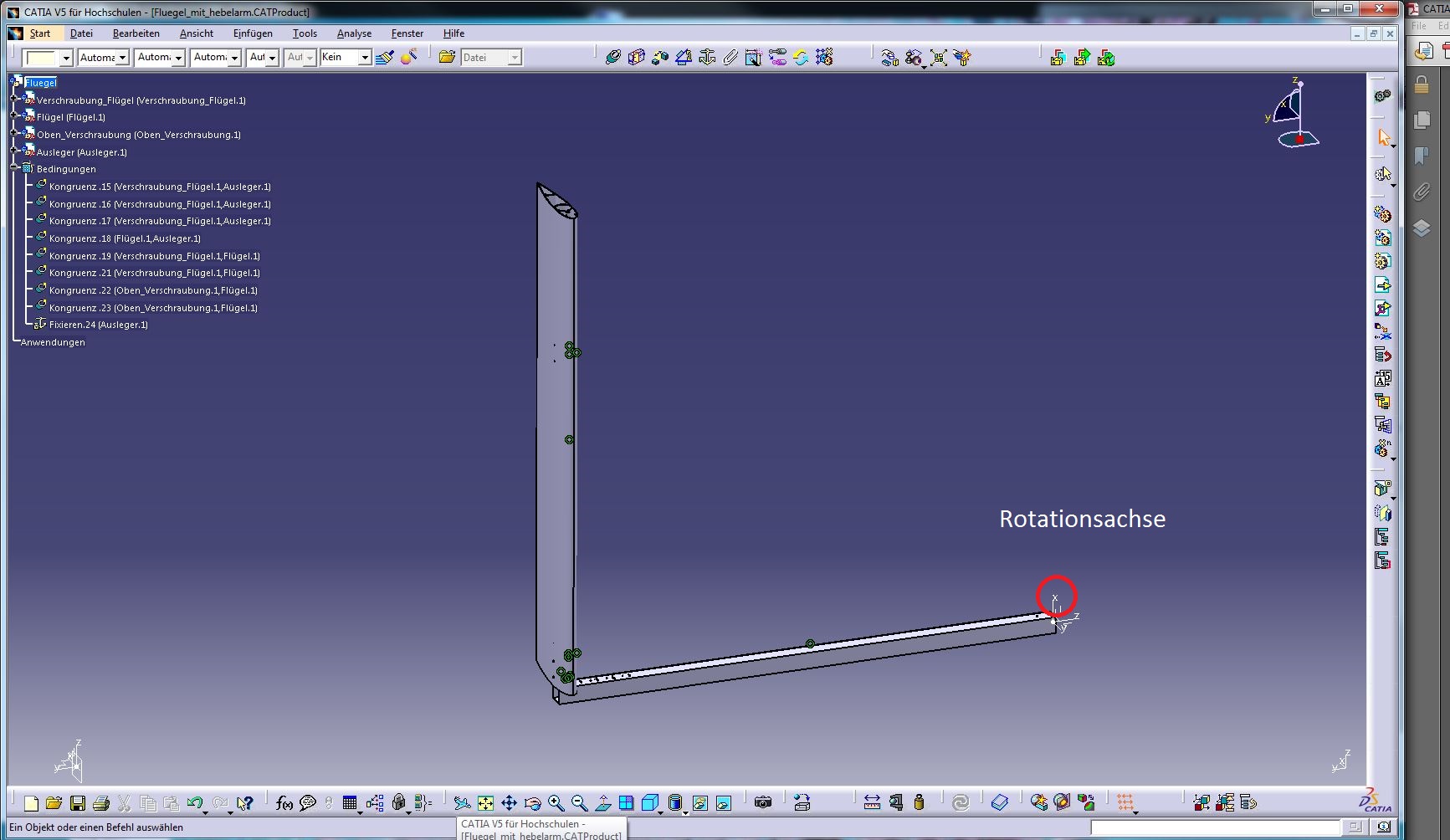Click the Painter brush icon in the top toolbar
The width and height of the screenshot is (1450, 840).
click(385, 57)
